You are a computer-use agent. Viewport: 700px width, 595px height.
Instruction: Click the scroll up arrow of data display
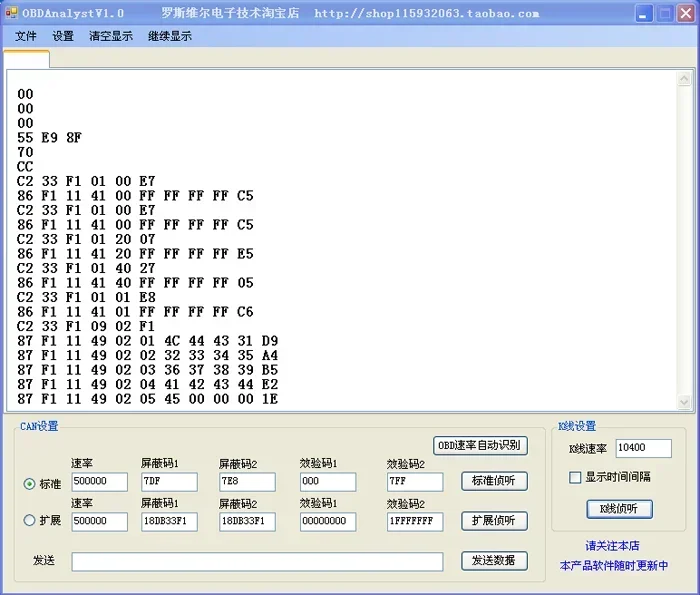684,79
